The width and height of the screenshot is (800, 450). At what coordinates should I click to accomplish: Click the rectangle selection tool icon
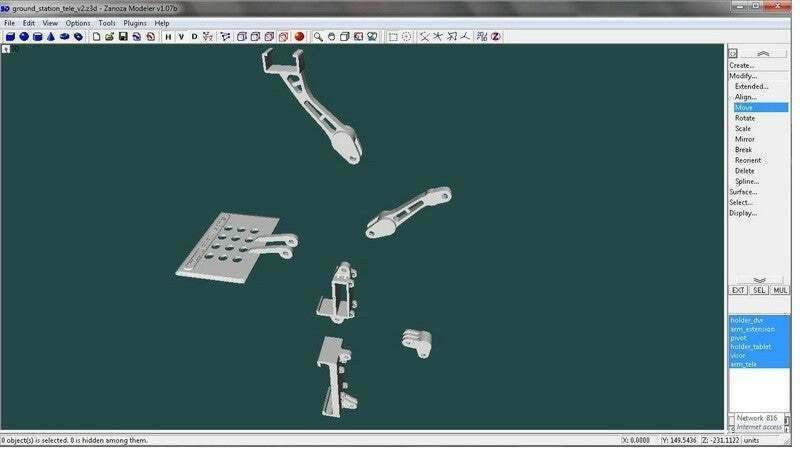click(393, 37)
